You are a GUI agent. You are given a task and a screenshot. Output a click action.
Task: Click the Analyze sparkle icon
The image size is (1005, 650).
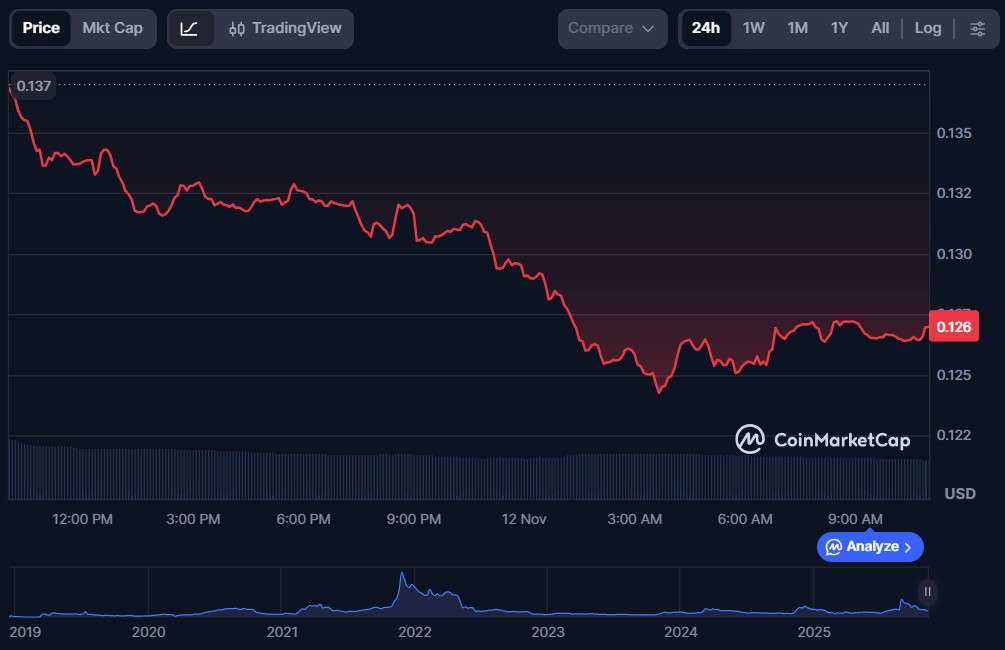[834, 547]
